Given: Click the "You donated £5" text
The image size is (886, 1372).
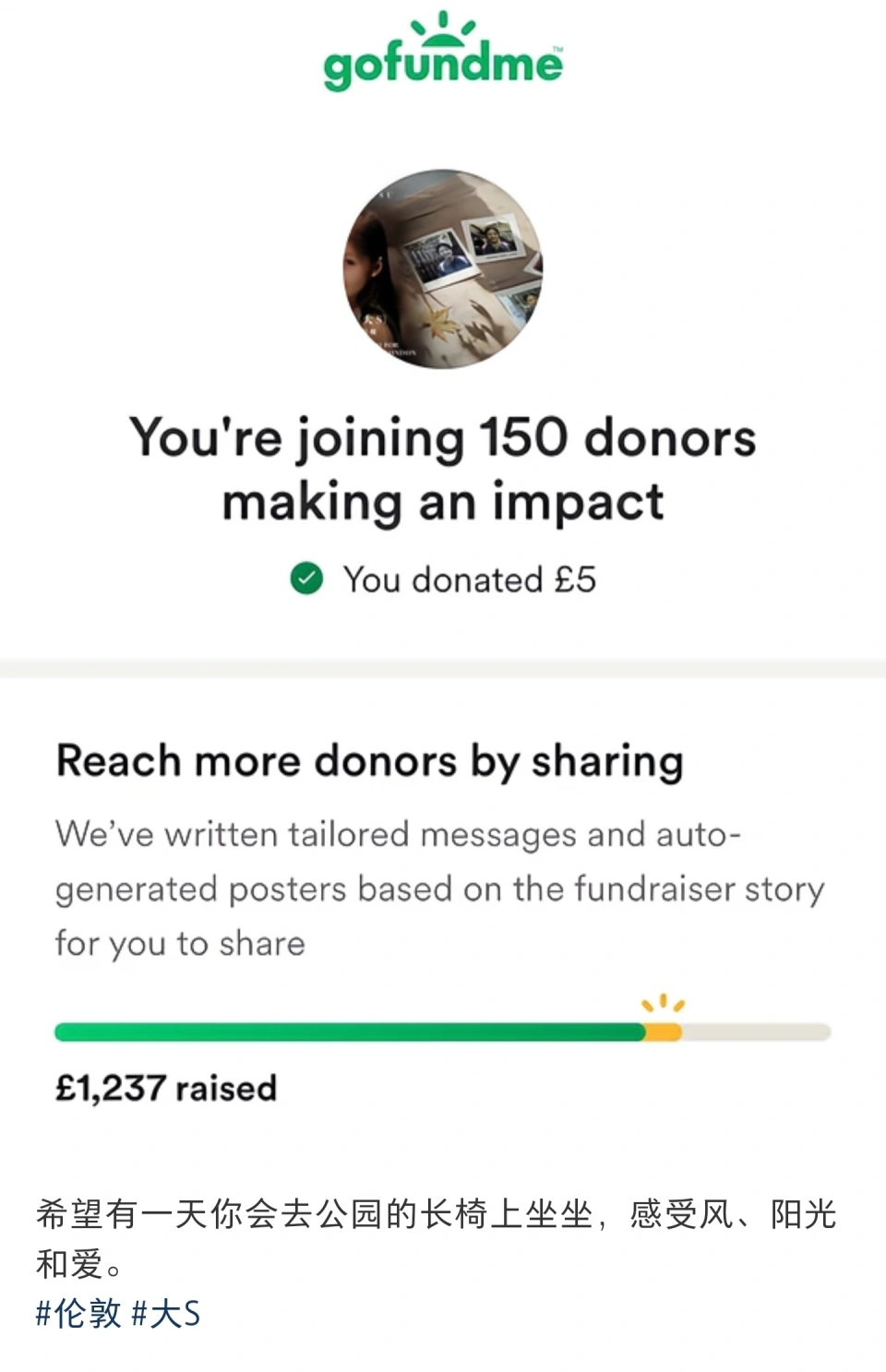Looking at the screenshot, I should pyautogui.click(x=470, y=579).
